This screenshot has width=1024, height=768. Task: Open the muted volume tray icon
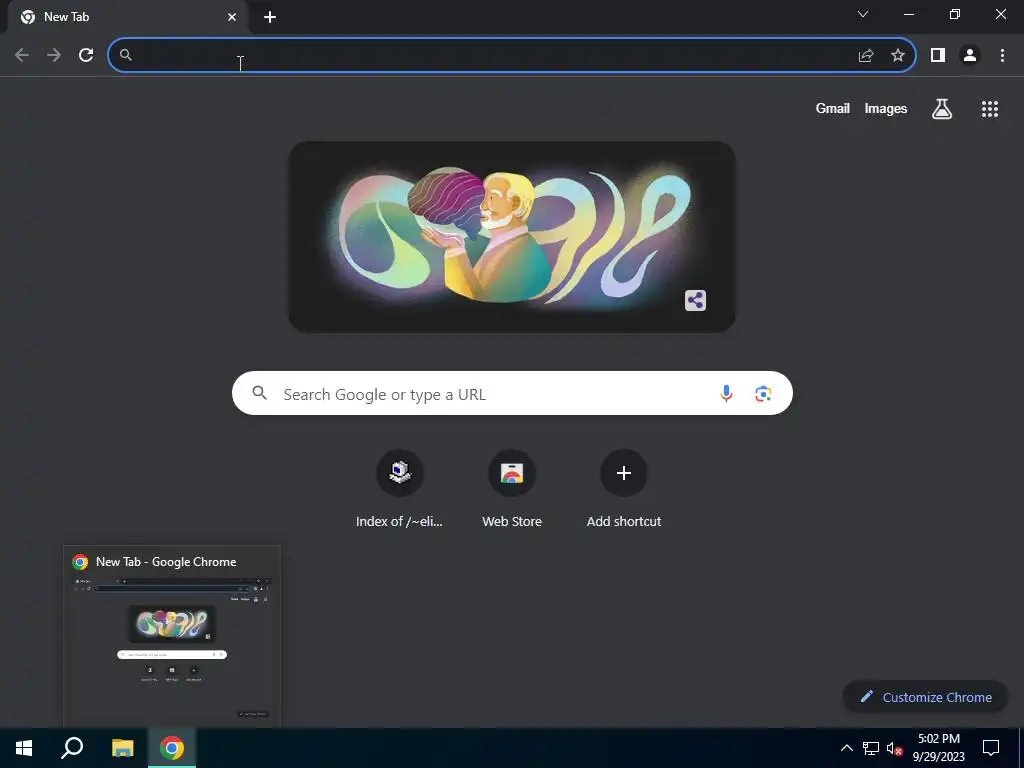(x=894, y=748)
